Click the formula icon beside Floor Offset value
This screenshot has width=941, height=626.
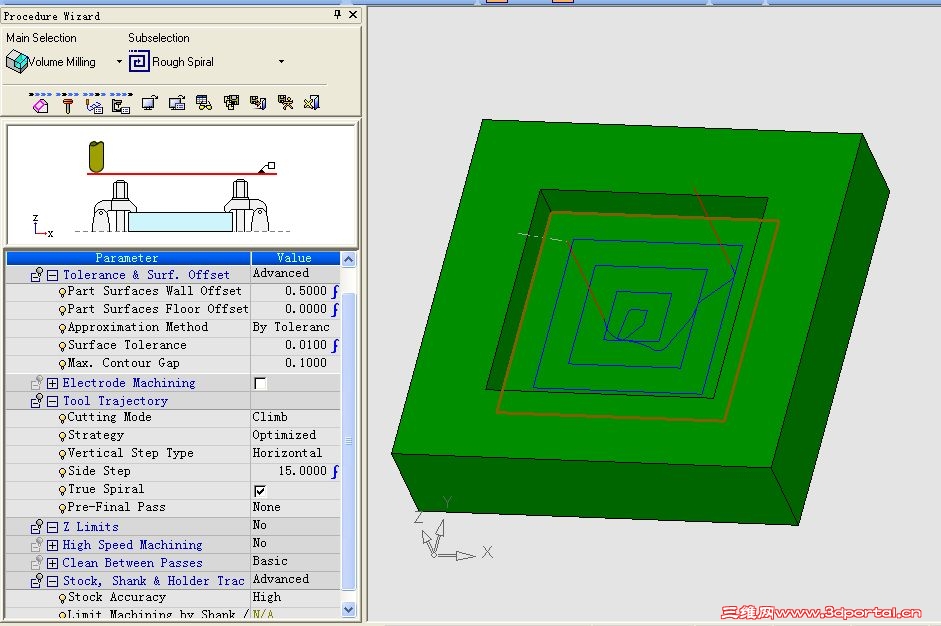point(335,309)
